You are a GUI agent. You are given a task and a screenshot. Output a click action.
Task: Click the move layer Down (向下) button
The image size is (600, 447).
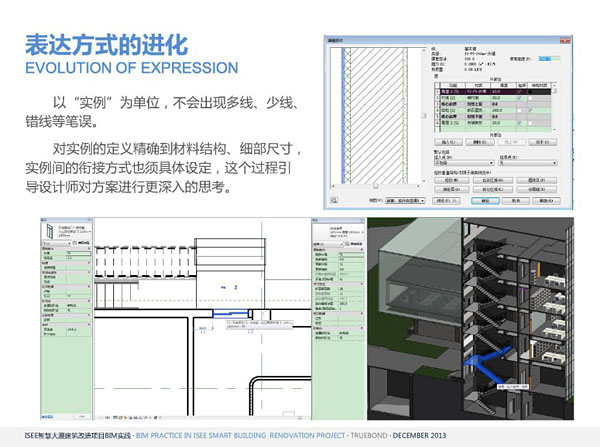point(543,142)
